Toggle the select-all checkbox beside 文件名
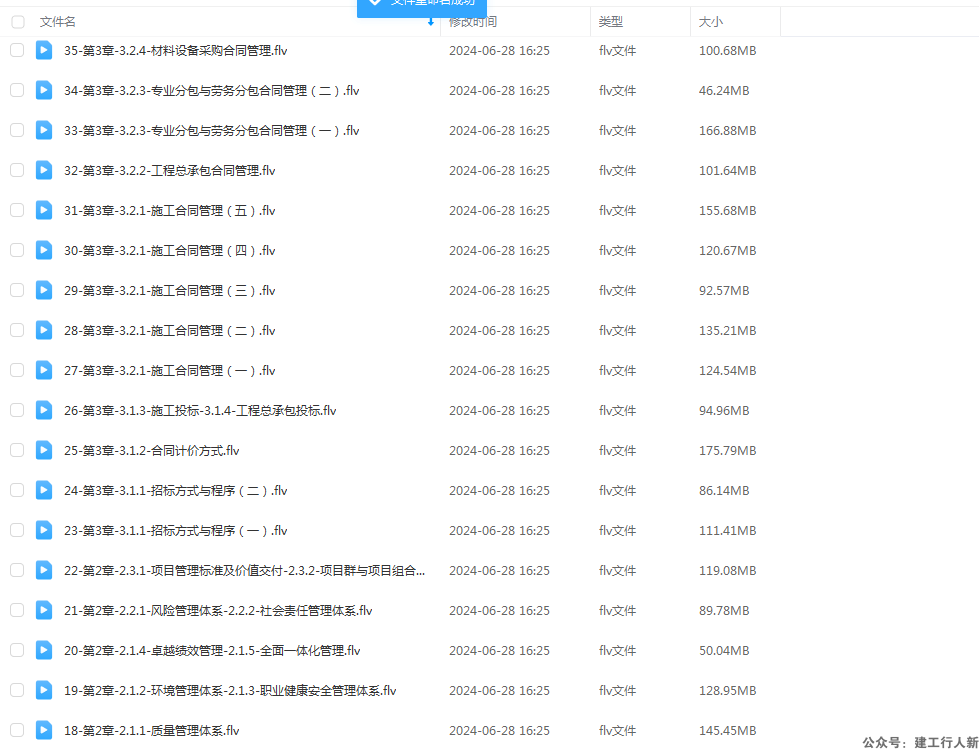The image size is (979, 749). pyautogui.click(x=17, y=22)
